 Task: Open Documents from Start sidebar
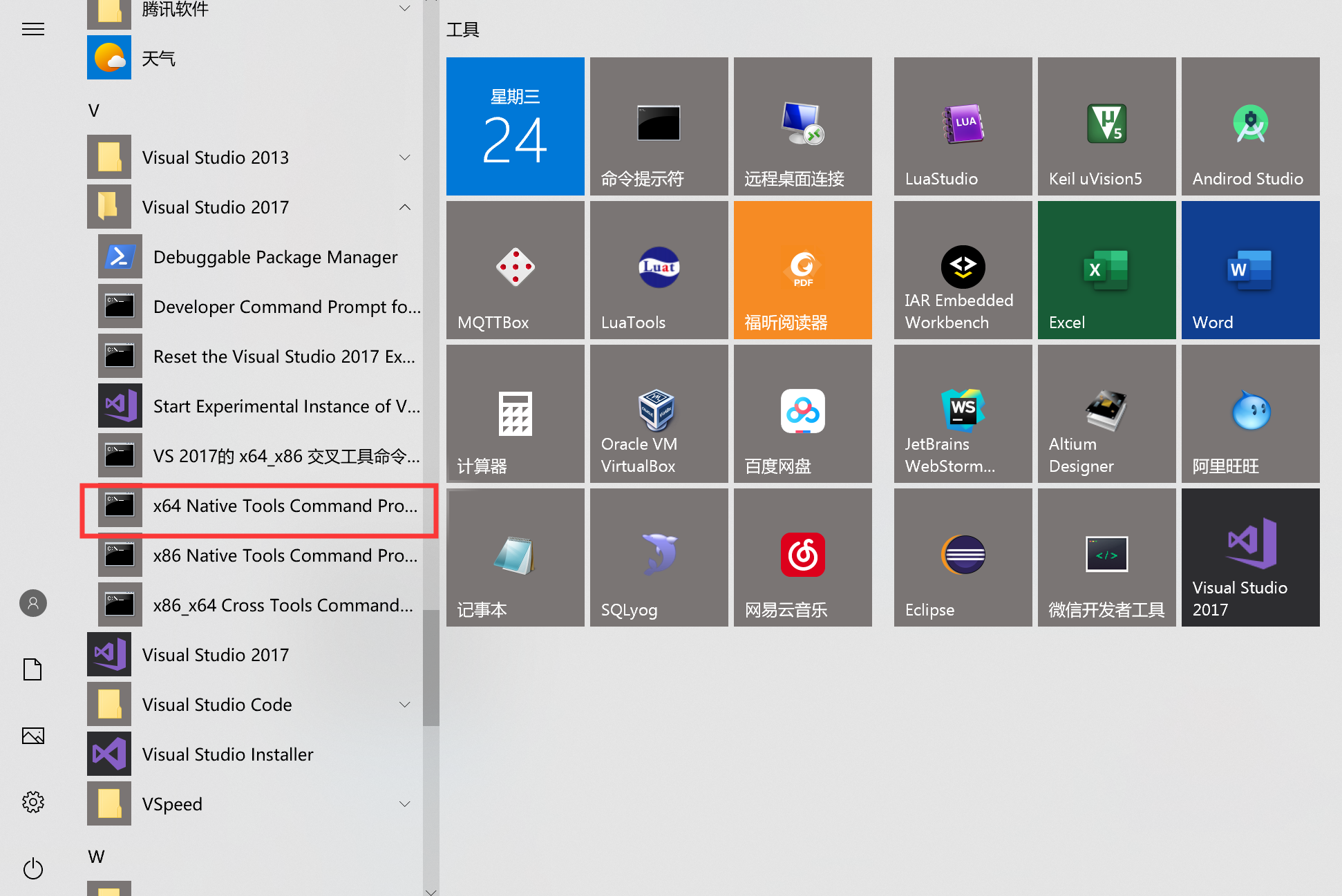tap(33, 669)
